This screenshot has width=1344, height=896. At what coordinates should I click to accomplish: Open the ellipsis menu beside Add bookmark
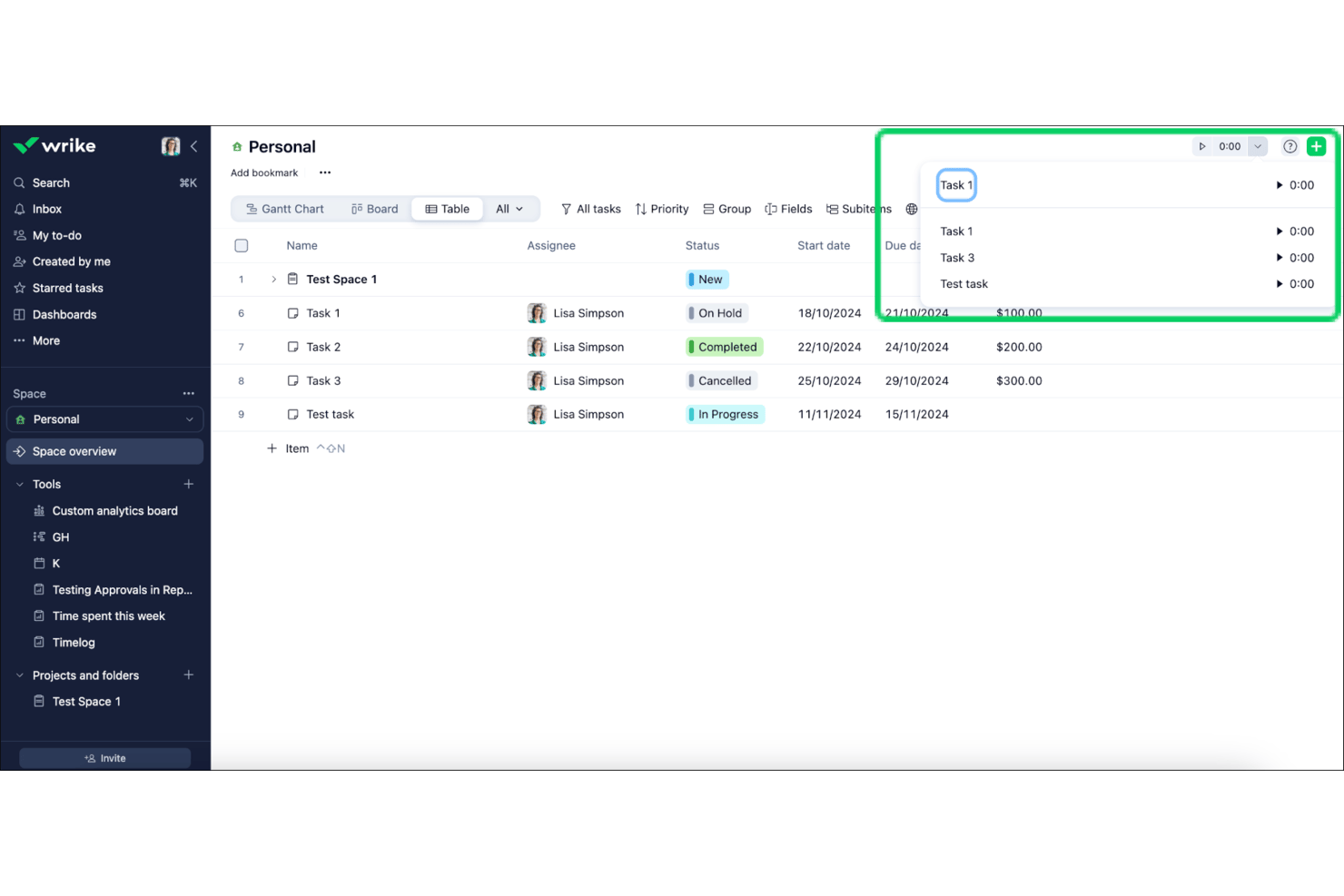(325, 172)
